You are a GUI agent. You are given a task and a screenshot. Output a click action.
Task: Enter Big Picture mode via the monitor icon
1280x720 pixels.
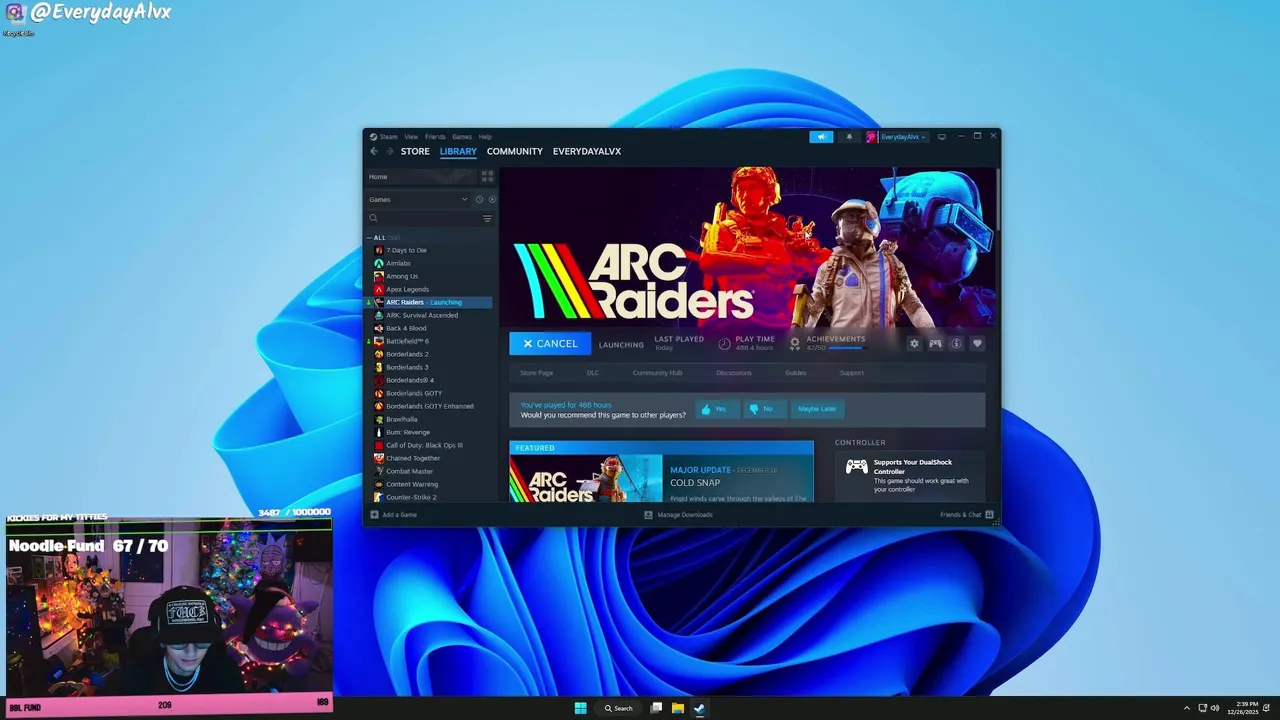(x=941, y=137)
